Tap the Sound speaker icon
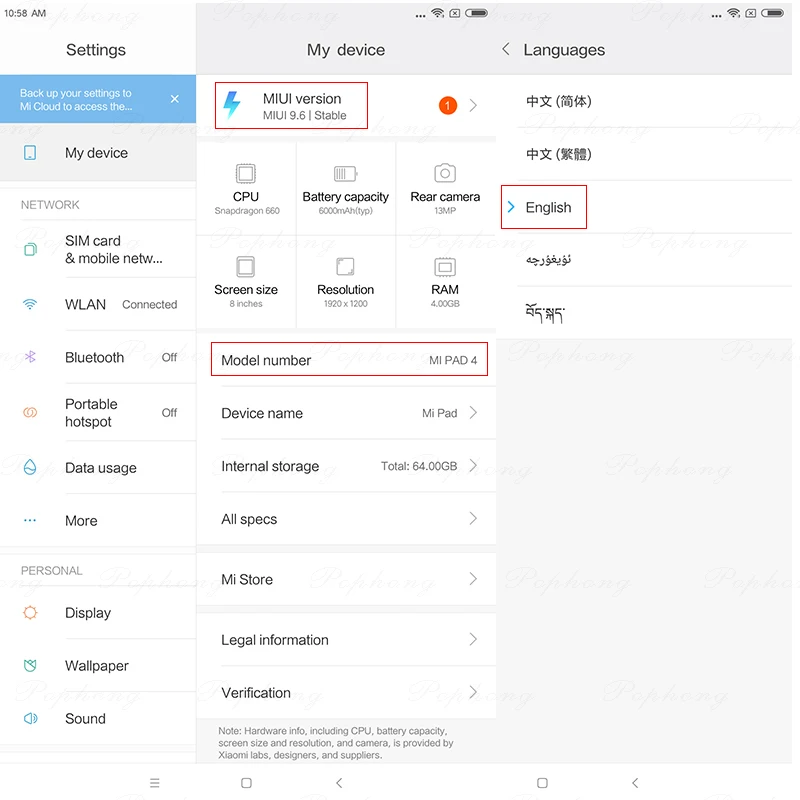 pos(30,718)
